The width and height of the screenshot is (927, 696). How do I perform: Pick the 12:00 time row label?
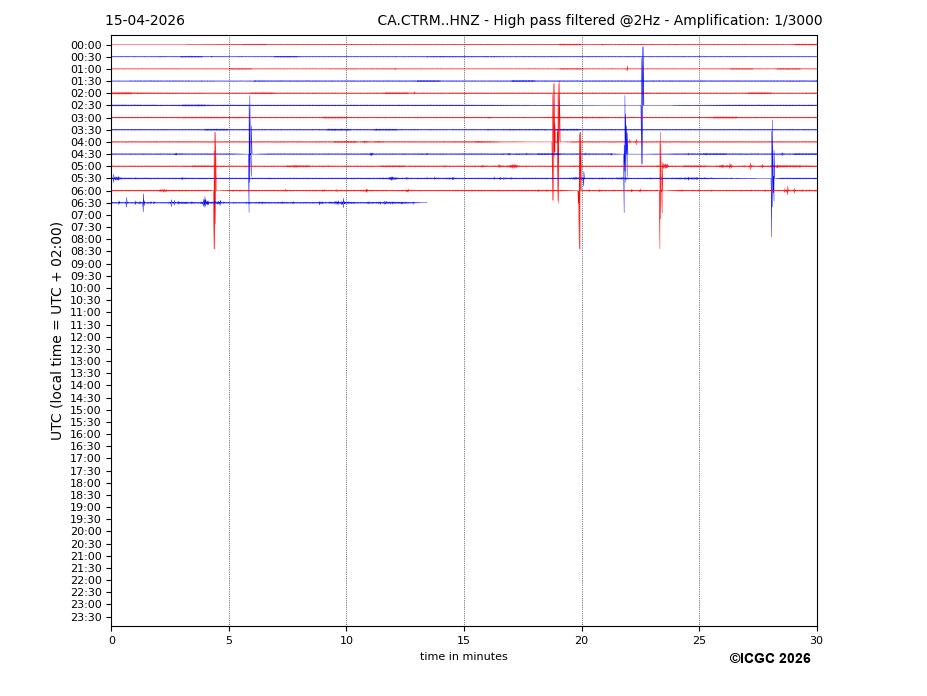click(x=86, y=337)
